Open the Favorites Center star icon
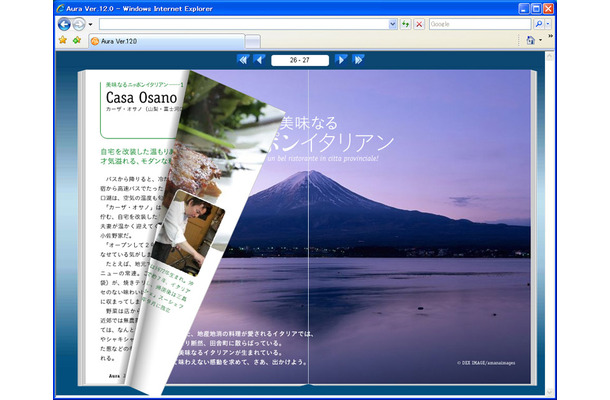 [x=63, y=40]
